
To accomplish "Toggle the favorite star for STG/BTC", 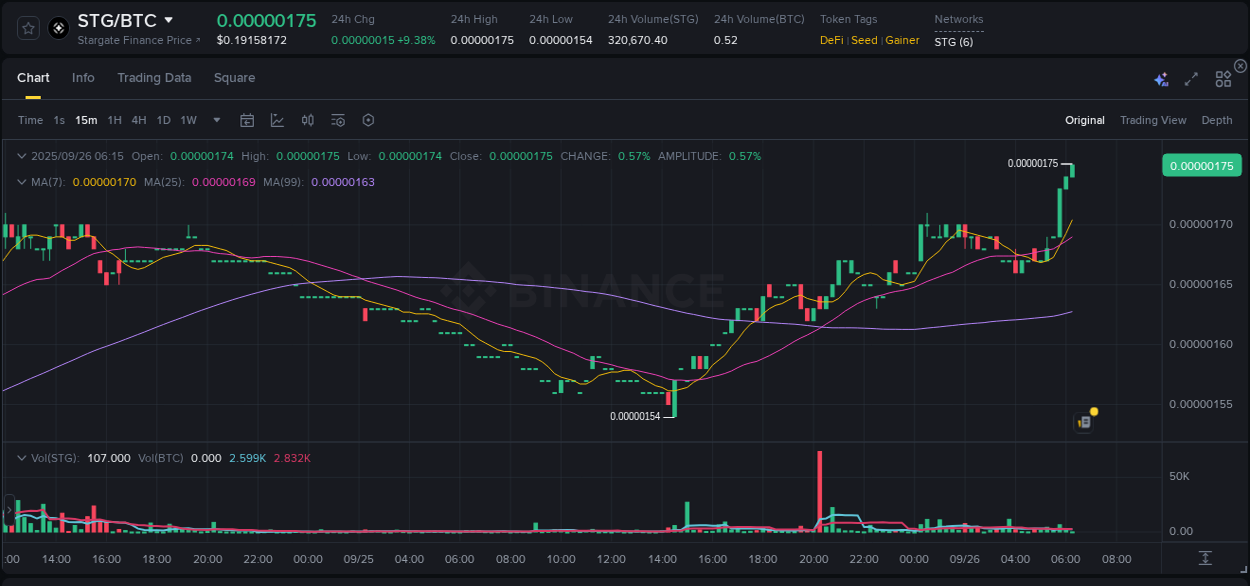I will (27, 27).
